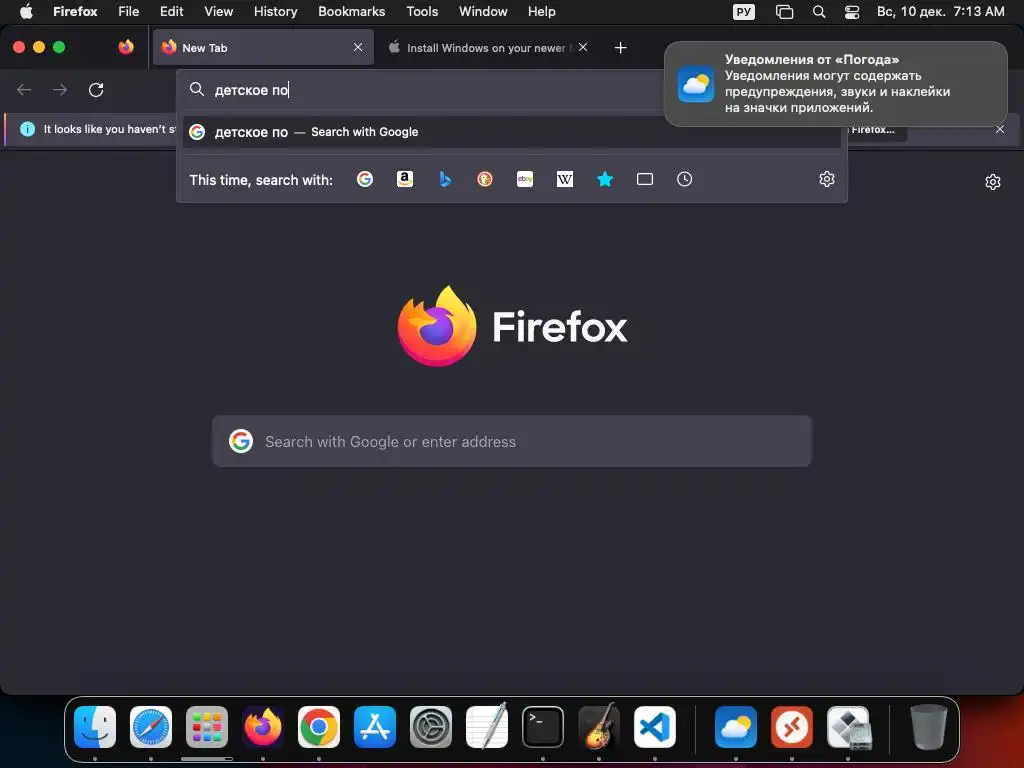1024x768 pixels.
Task: Search this time with Wikipedia icon
Action: point(565,179)
